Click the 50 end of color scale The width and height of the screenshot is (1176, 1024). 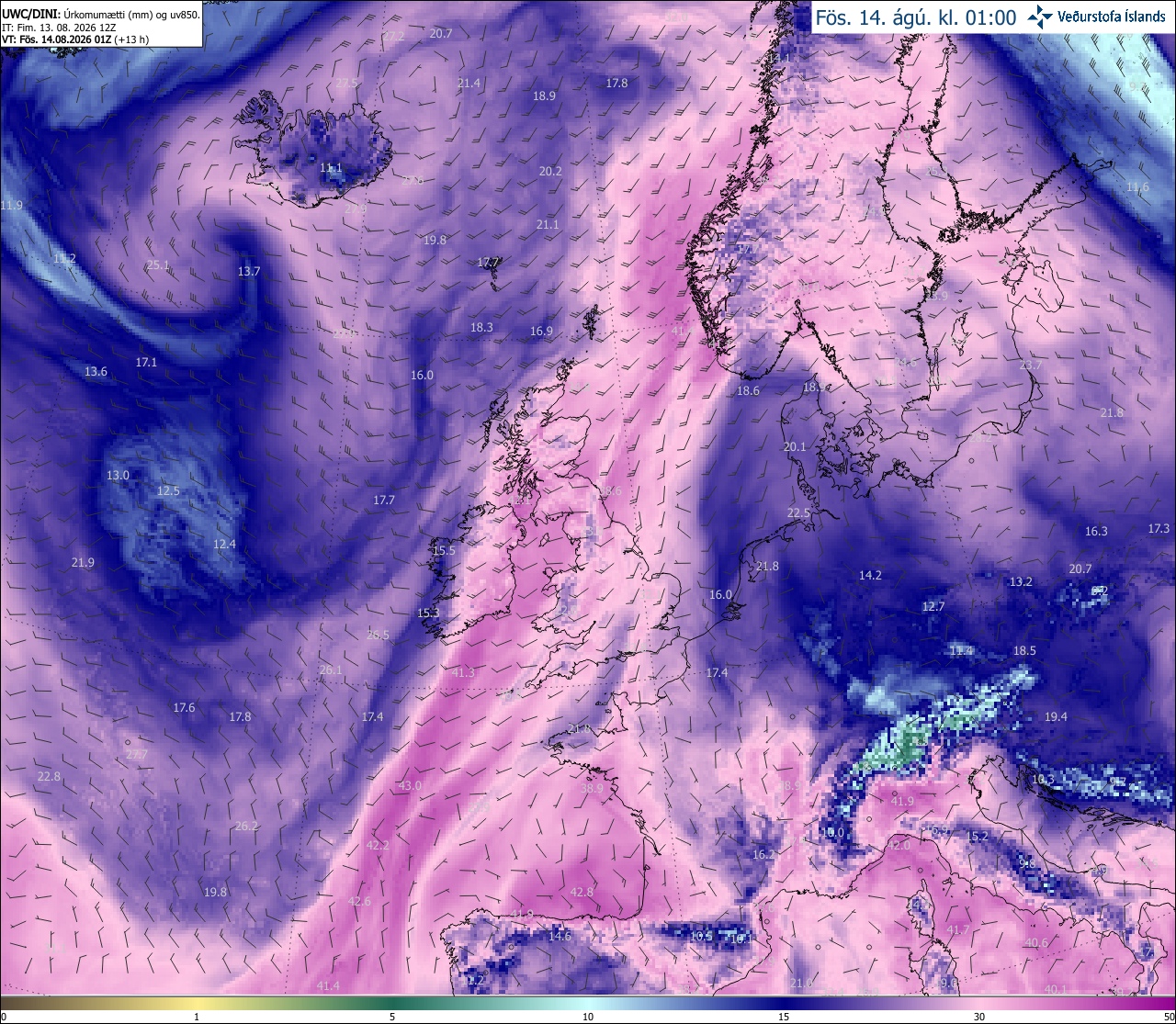tap(1169, 1017)
